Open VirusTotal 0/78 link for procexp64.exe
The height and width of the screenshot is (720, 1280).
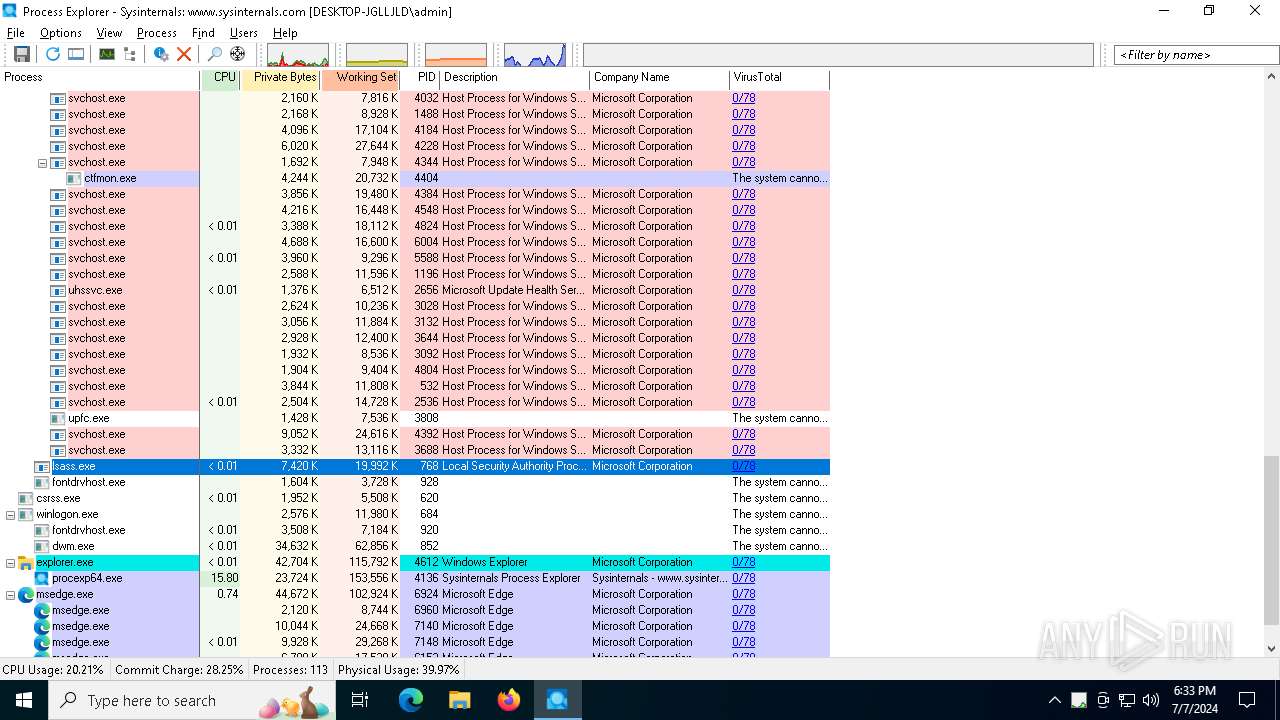pyautogui.click(x=744, y=578)
